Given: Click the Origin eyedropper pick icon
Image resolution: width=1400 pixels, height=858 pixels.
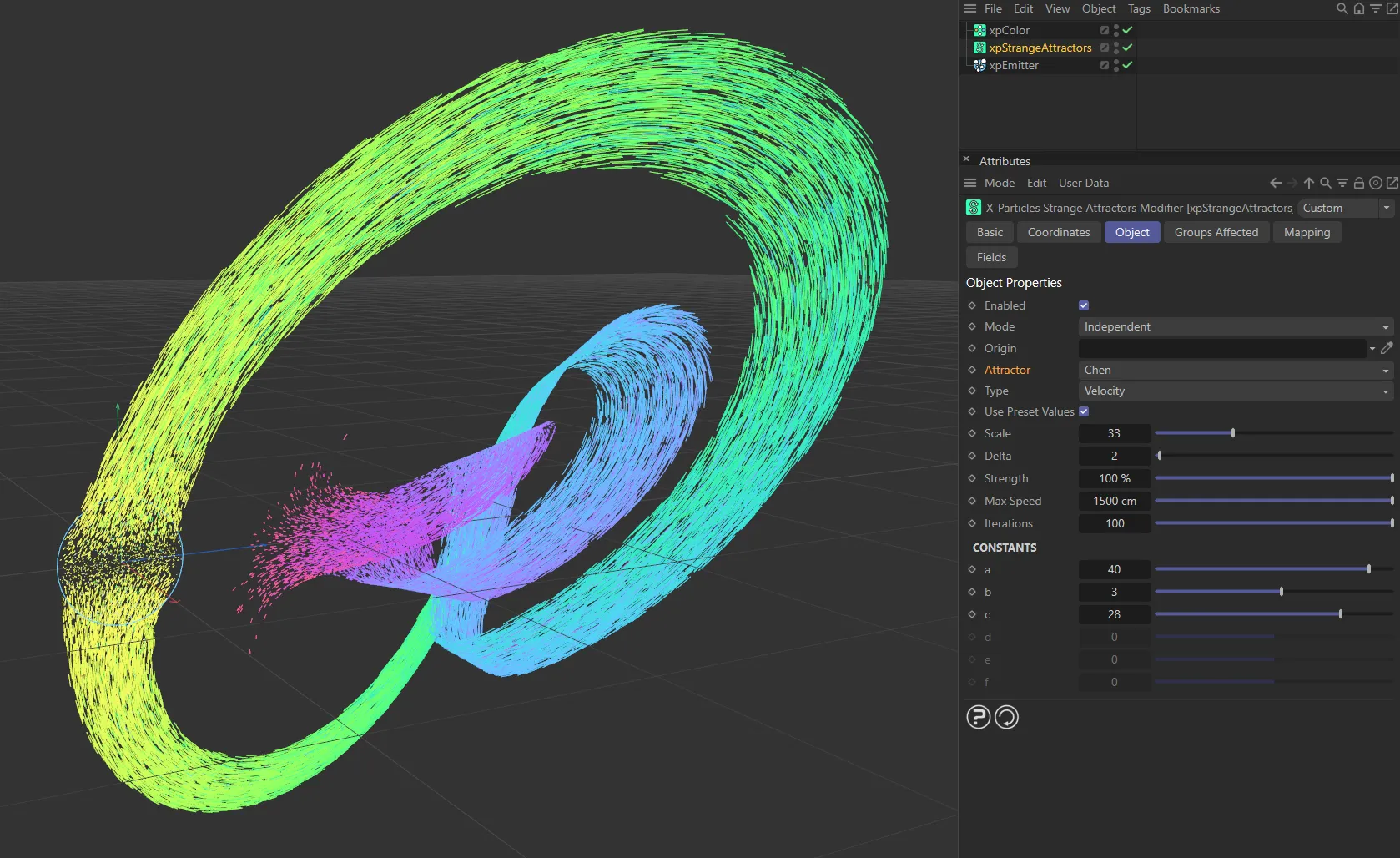Looking at the screenshot, I should pyautogui.click(x=1387, y=348).
